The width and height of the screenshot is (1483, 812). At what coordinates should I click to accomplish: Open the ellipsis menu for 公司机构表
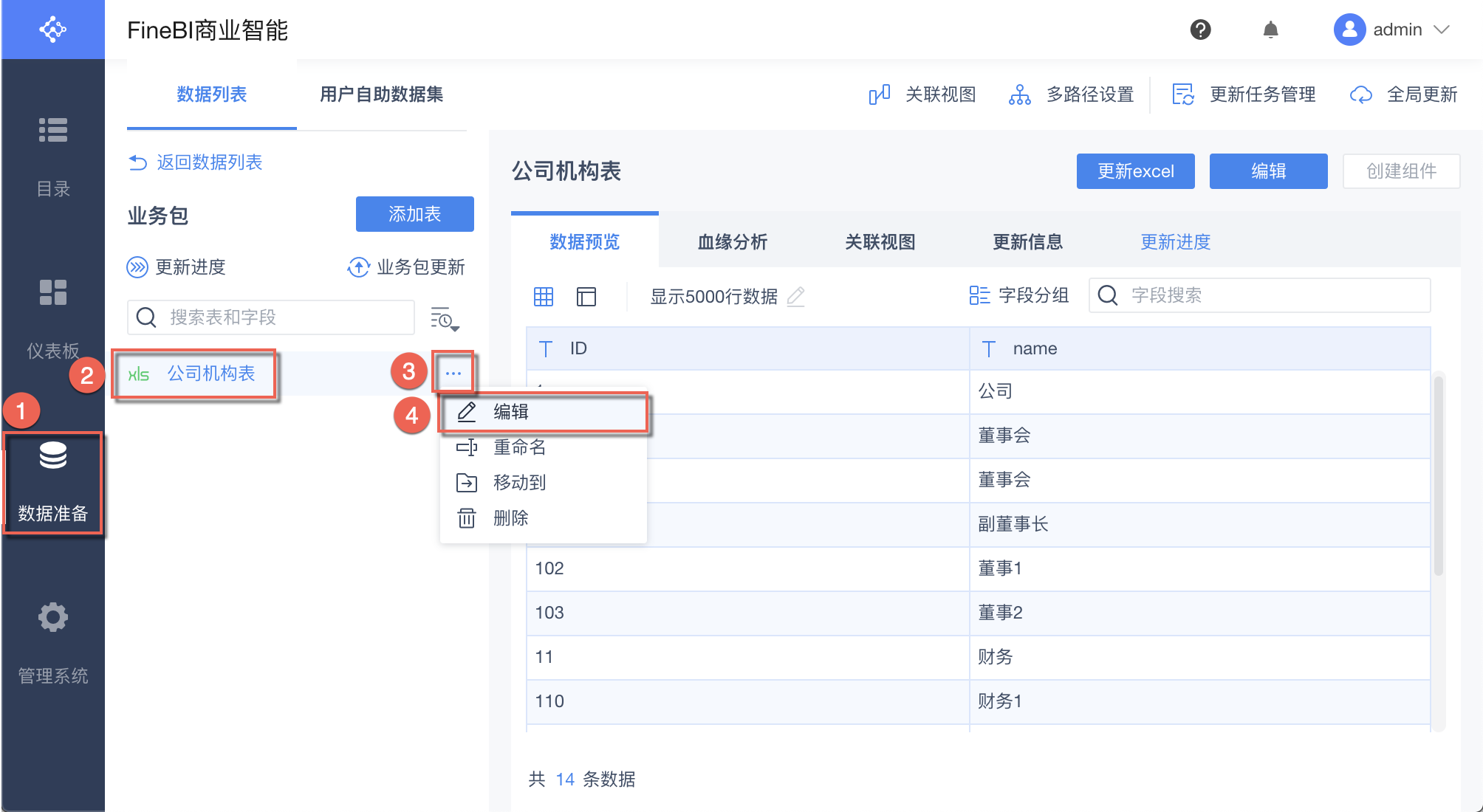pyautogui.click(x=453, y=373)
